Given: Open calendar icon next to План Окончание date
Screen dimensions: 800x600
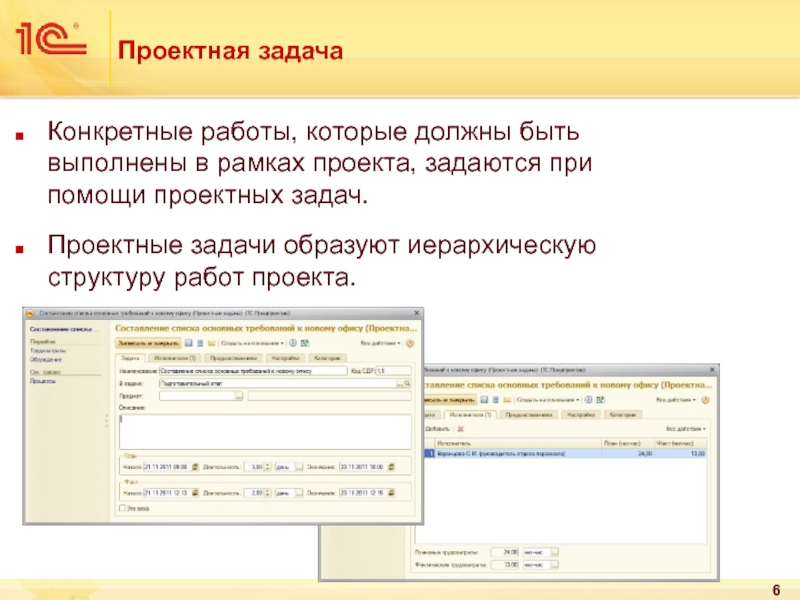Looking at the screenshot, I should coord(391,467).
